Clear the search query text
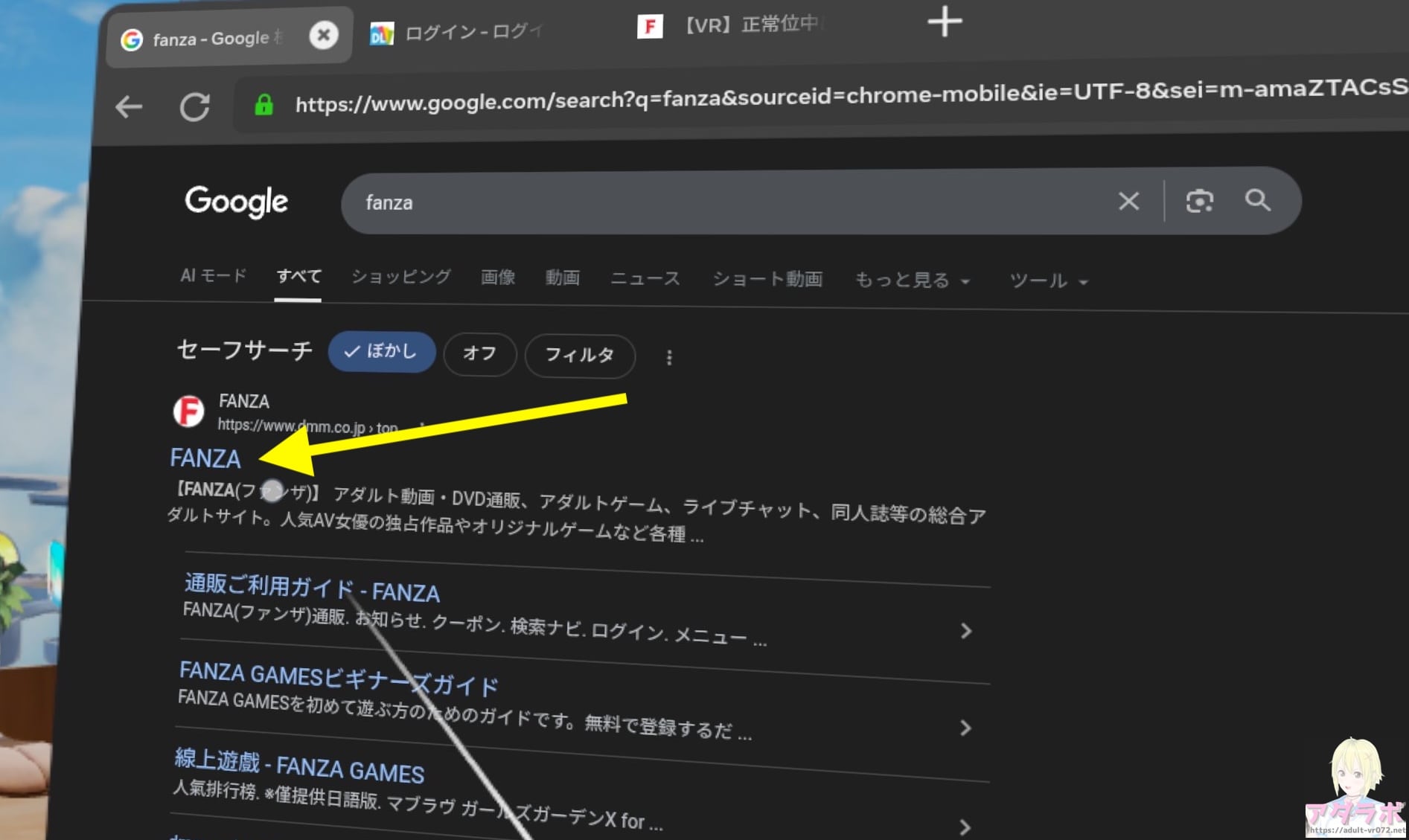The height and width of the screenshot is (840, 1409). pos(1128,201)
